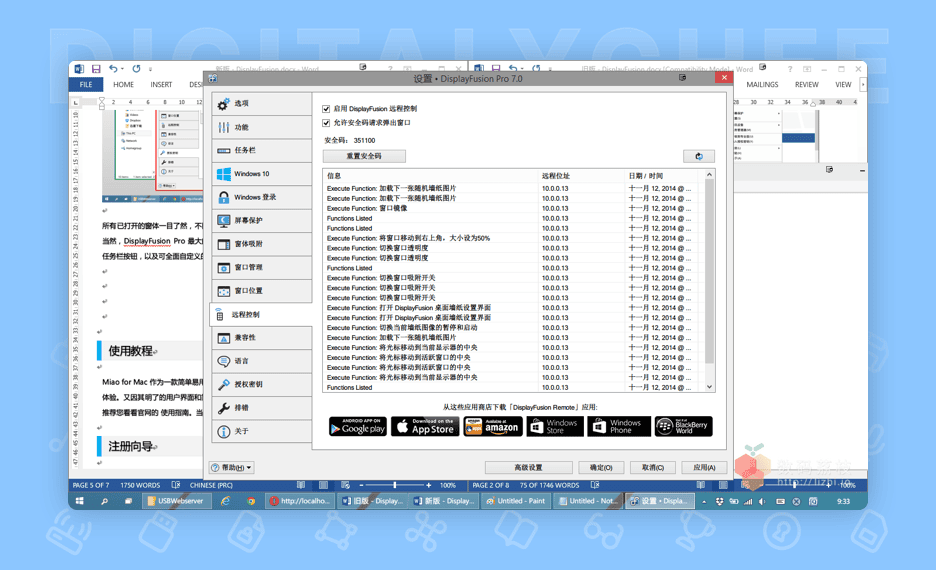Open the Windows 10 settings section
The height and width of the screenshot is (570, 936).
point(261,174)
